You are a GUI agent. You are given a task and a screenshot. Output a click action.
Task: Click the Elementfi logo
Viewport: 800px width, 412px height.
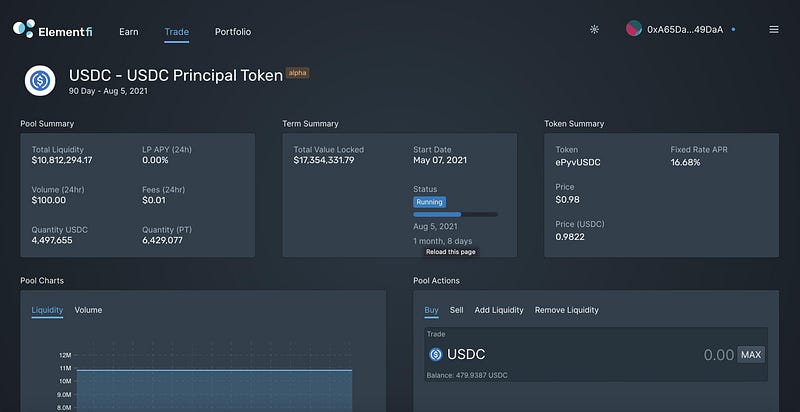pos(53,30)
